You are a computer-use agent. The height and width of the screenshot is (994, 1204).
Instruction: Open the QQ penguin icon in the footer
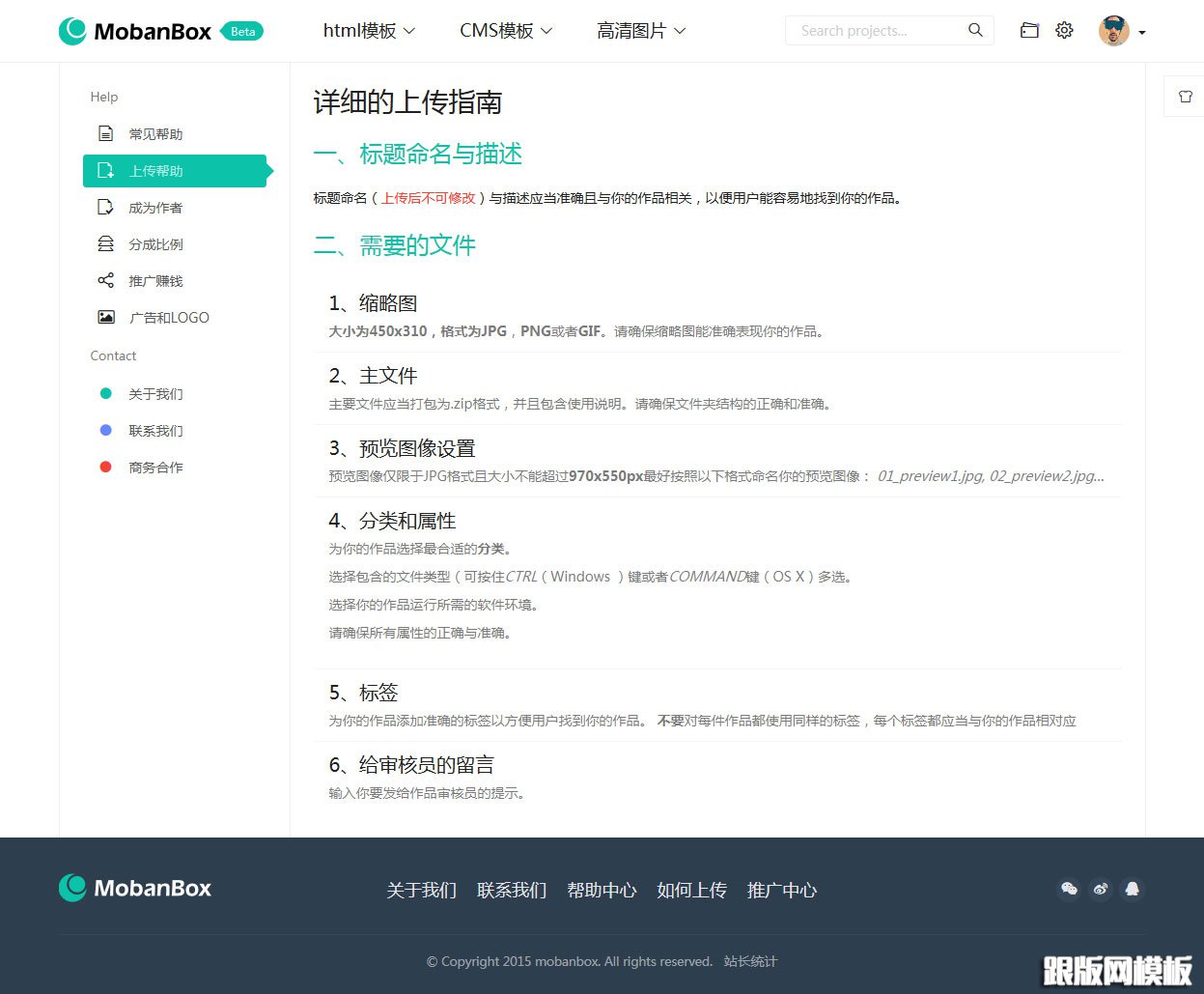click(1133, 889)
